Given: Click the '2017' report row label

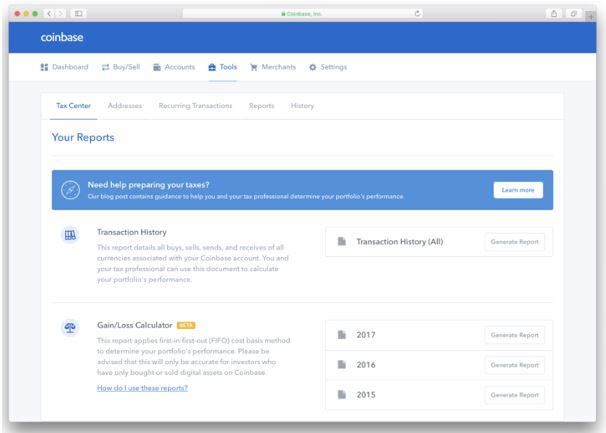Looking at the screenshot, I should click(366, 335).
